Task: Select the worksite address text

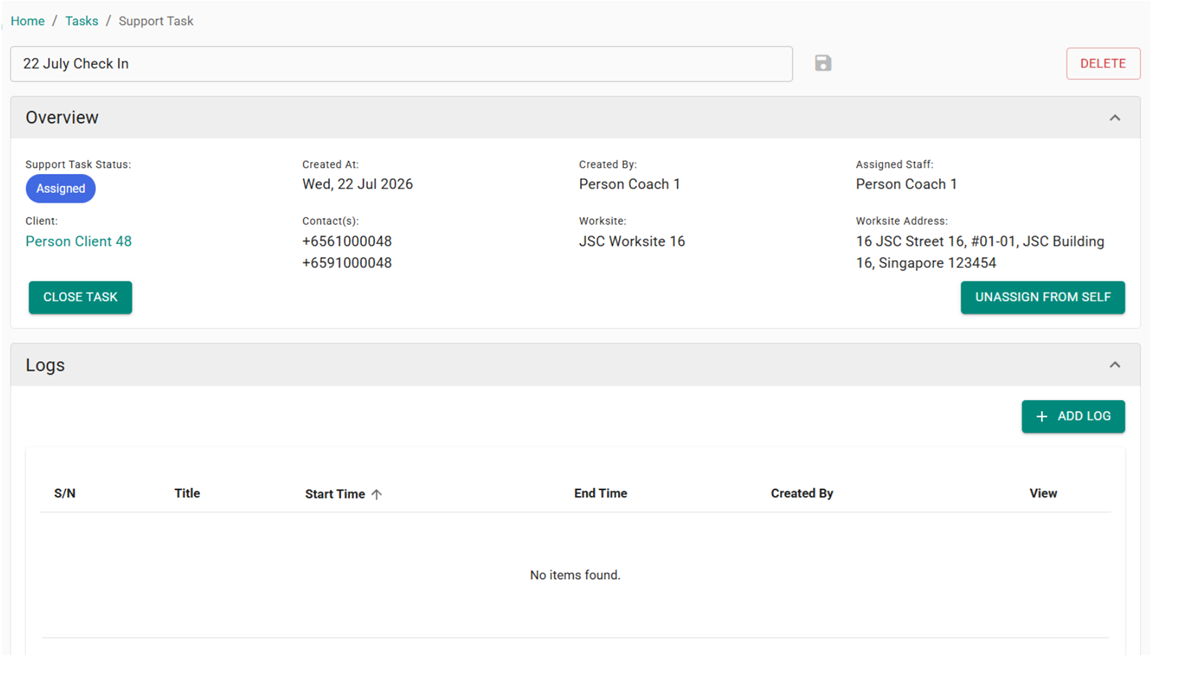Action: [980, 252]
